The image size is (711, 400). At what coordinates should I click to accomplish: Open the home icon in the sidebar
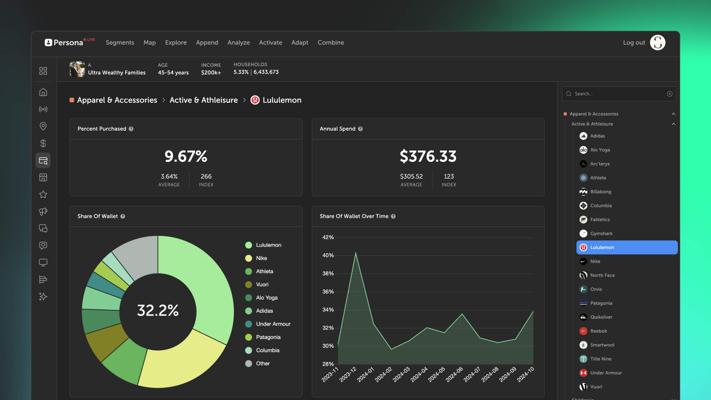[x=43, y=92]
